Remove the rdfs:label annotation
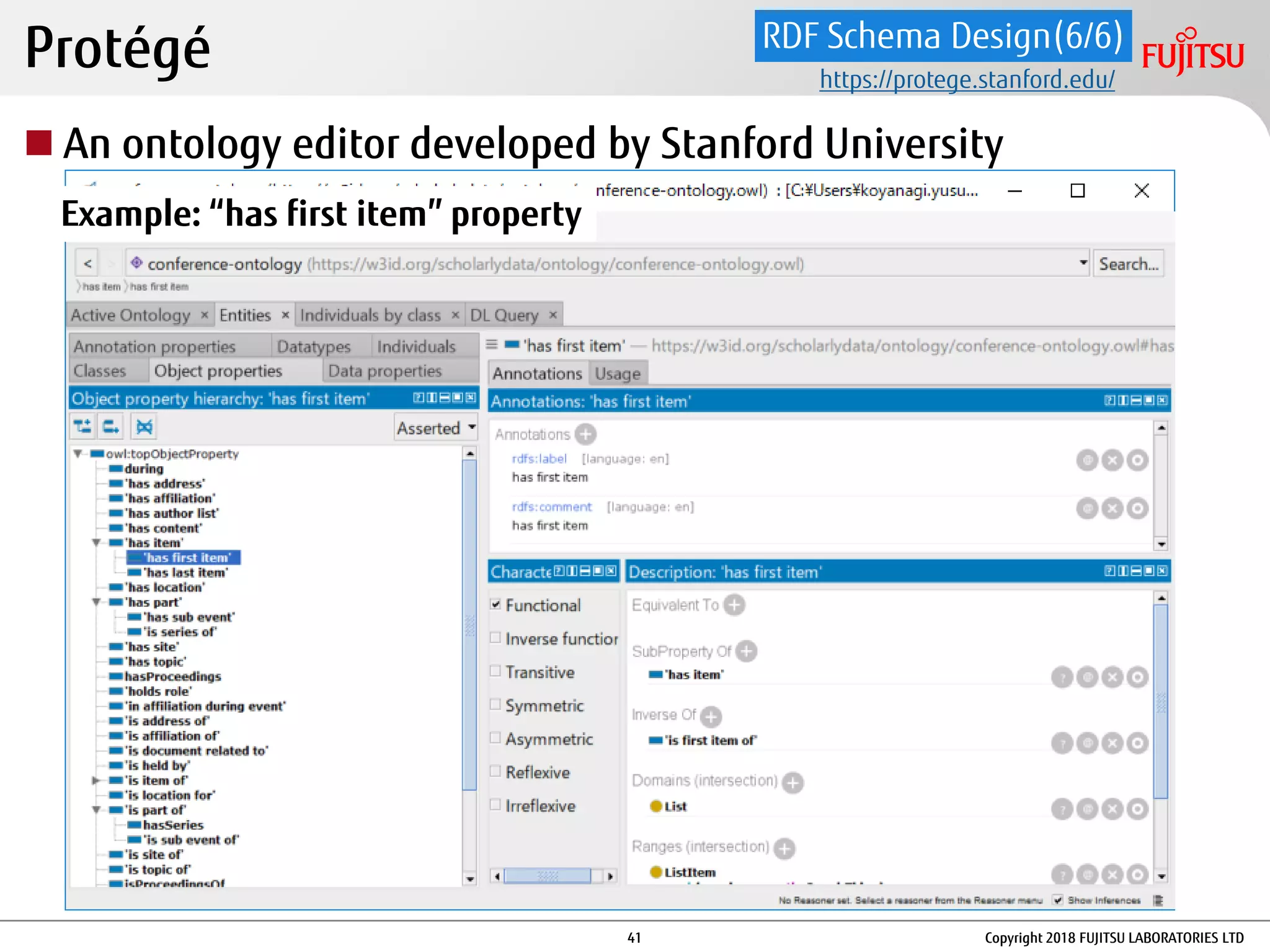This screenshot has height=952, width=1270. click(1112, 460)
